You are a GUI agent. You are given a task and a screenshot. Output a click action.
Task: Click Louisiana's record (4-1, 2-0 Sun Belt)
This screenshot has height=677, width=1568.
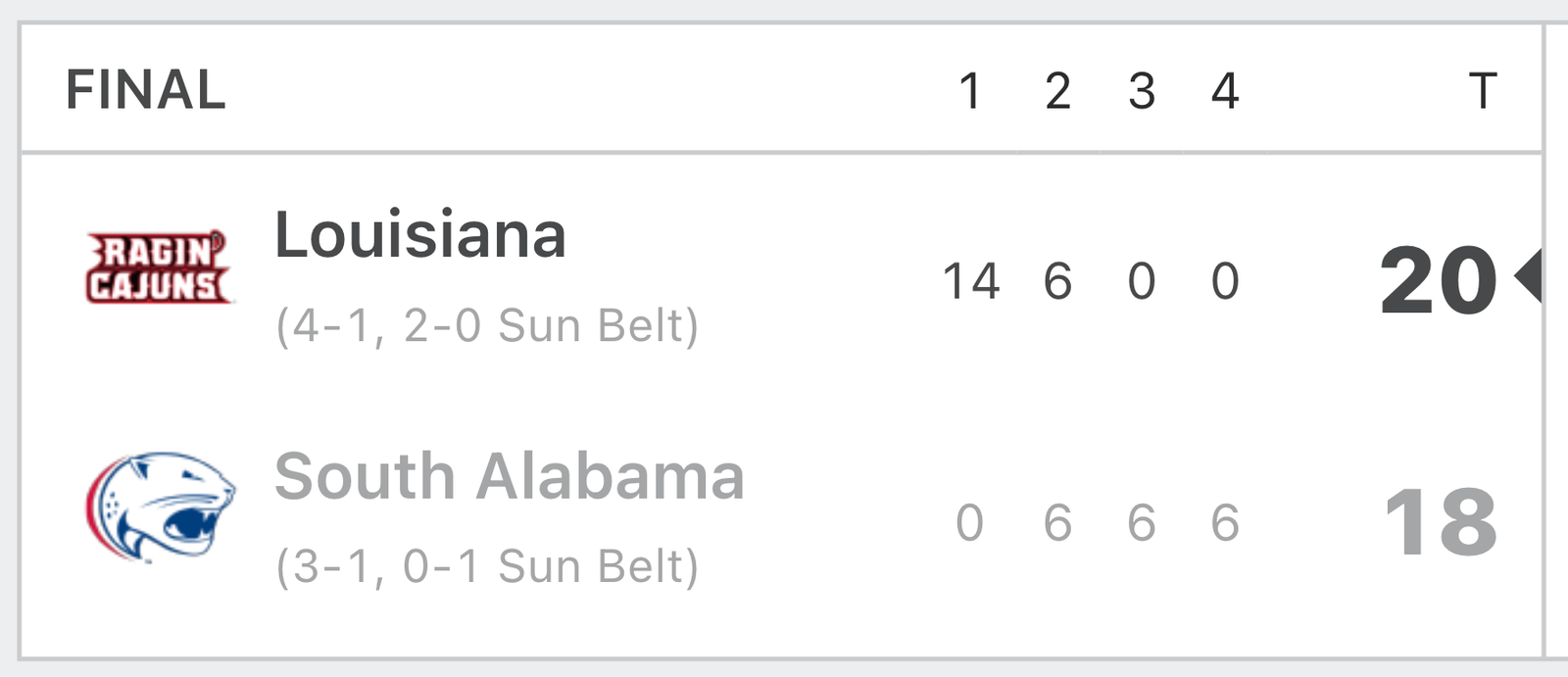[487, 325]
